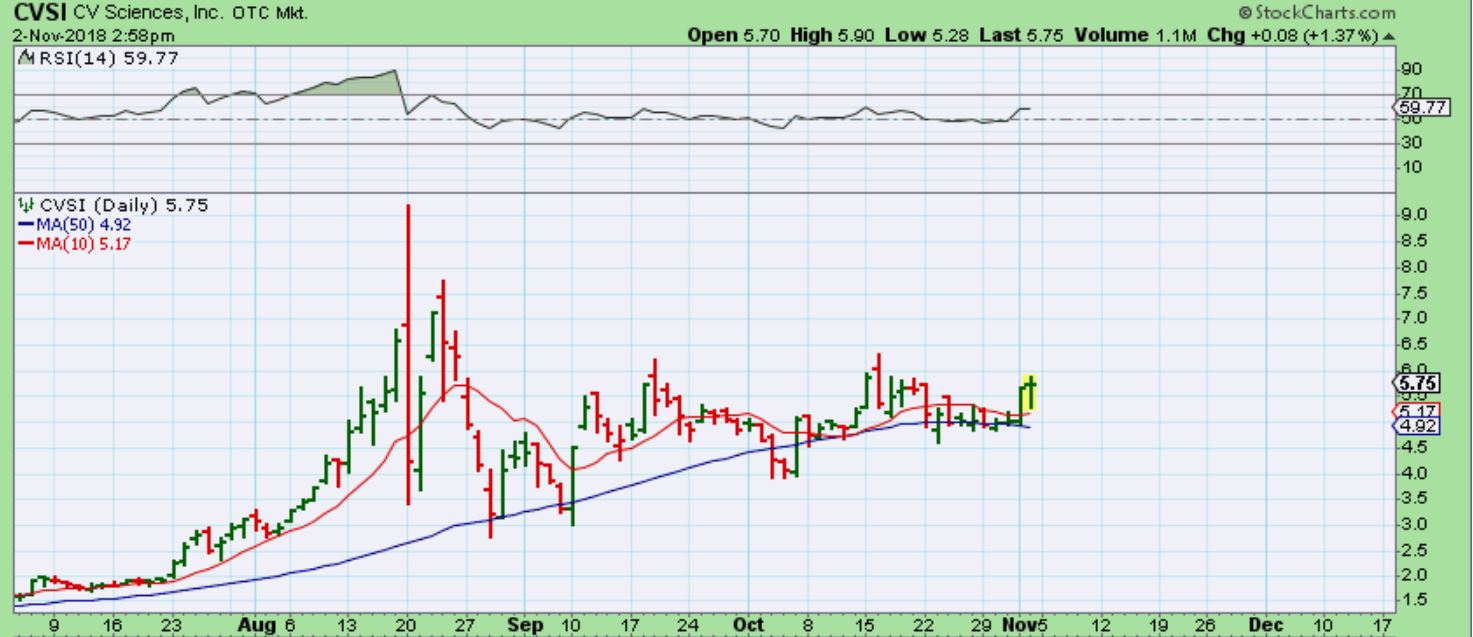Click the red 'MA(10) 5.17' legend entry
The height and width of the screenshot is (637, 1473).
click(75, 243)
